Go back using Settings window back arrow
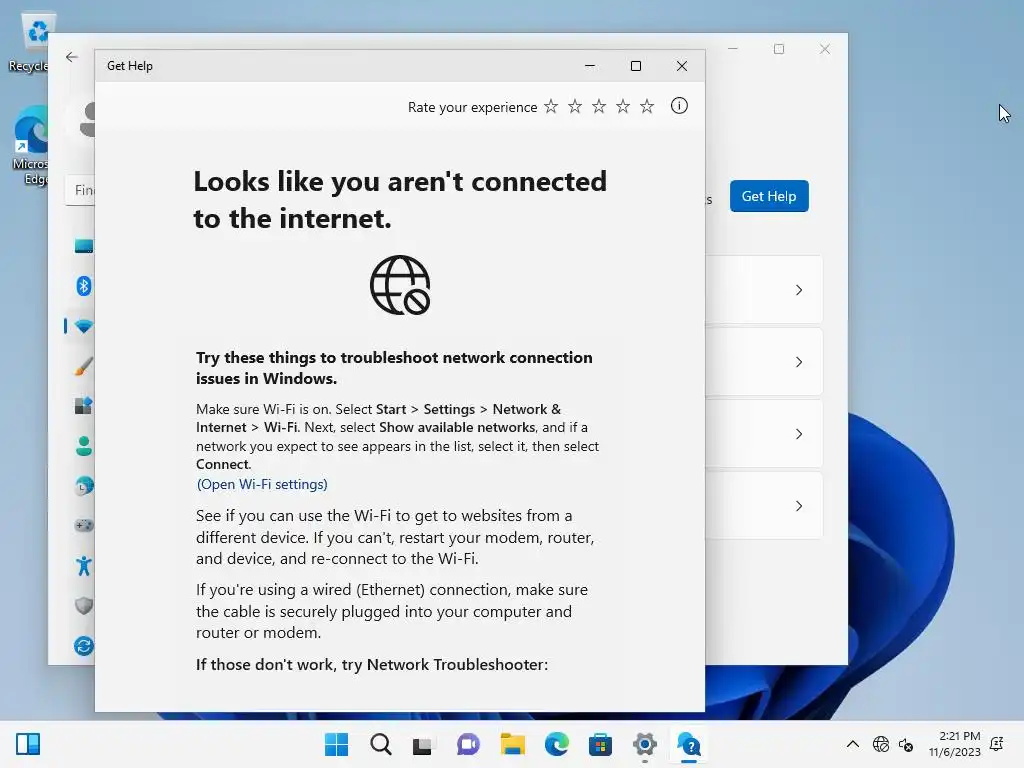The image size is (1024, 768). point(72,57)
